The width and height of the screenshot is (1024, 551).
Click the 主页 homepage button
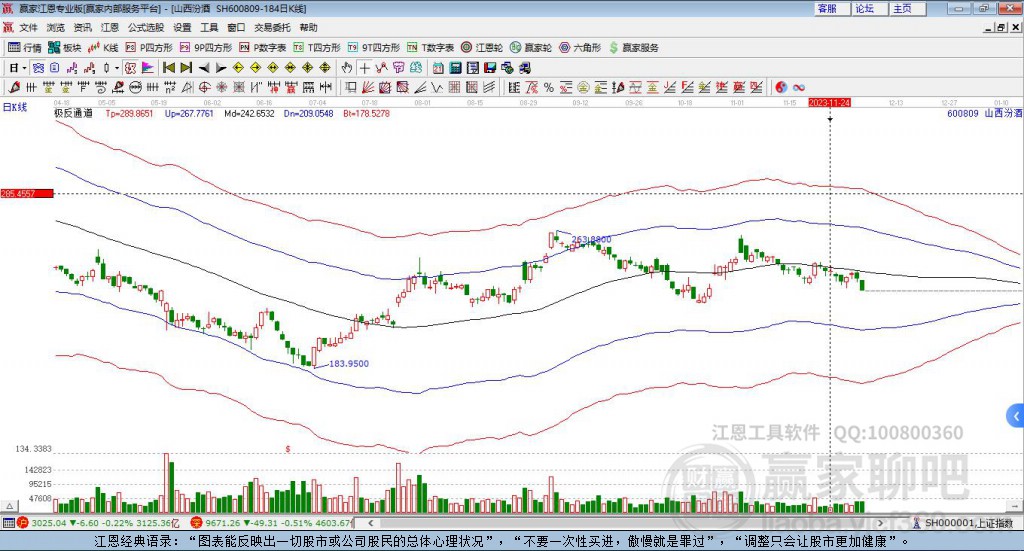[x=906, y=8]
